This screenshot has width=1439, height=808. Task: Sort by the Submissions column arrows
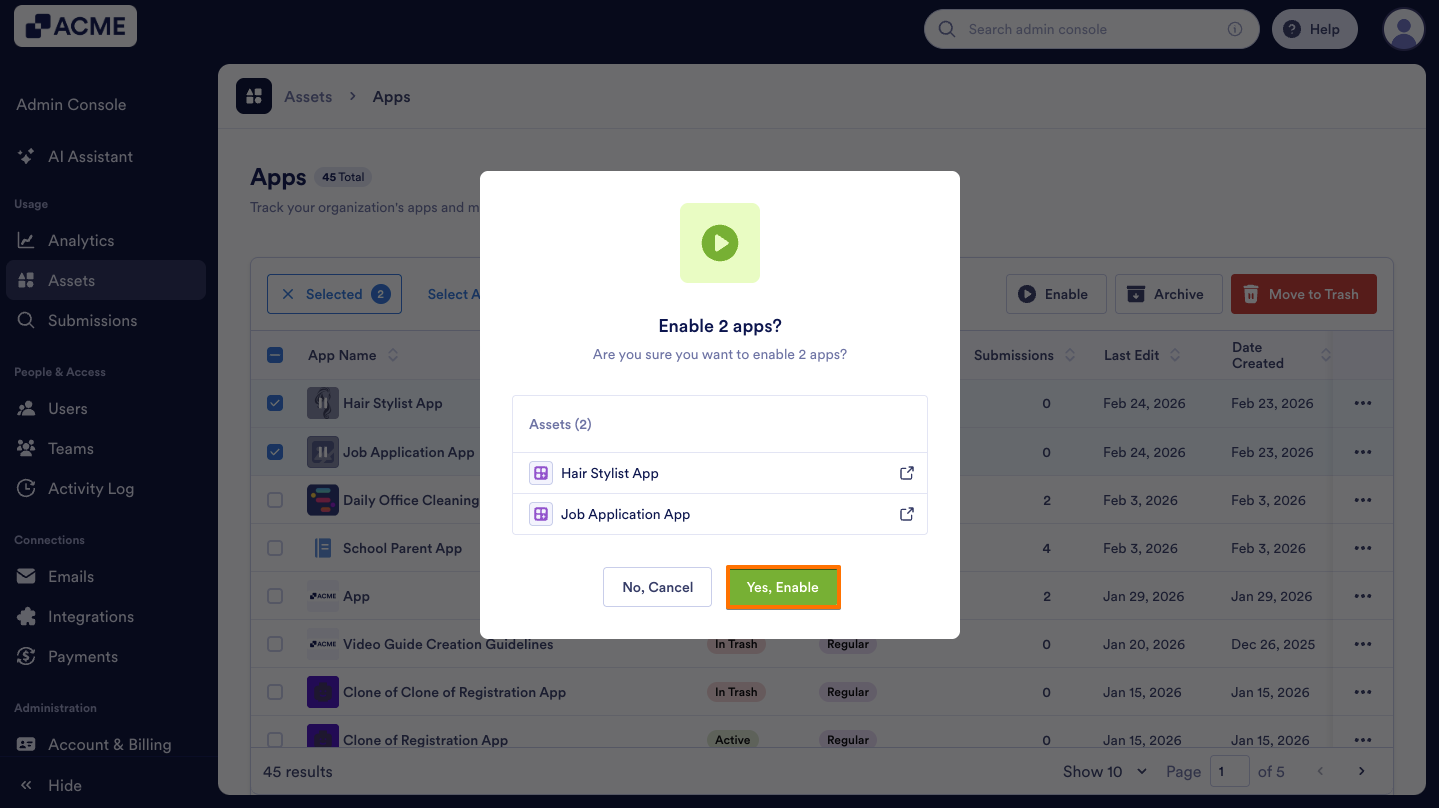click(x=1070, y=355)
